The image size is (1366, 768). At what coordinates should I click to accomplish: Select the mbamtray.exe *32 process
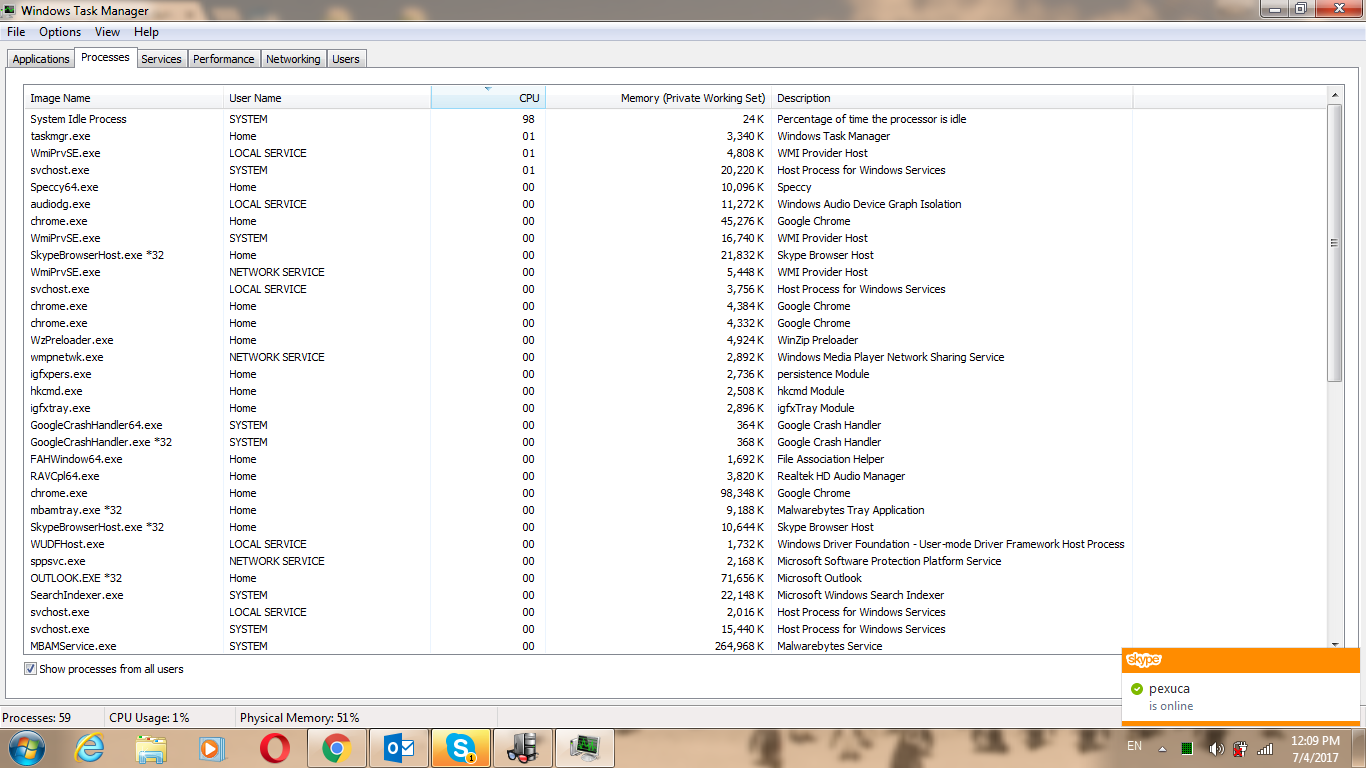pyautogui.click(x=675, y=510)
